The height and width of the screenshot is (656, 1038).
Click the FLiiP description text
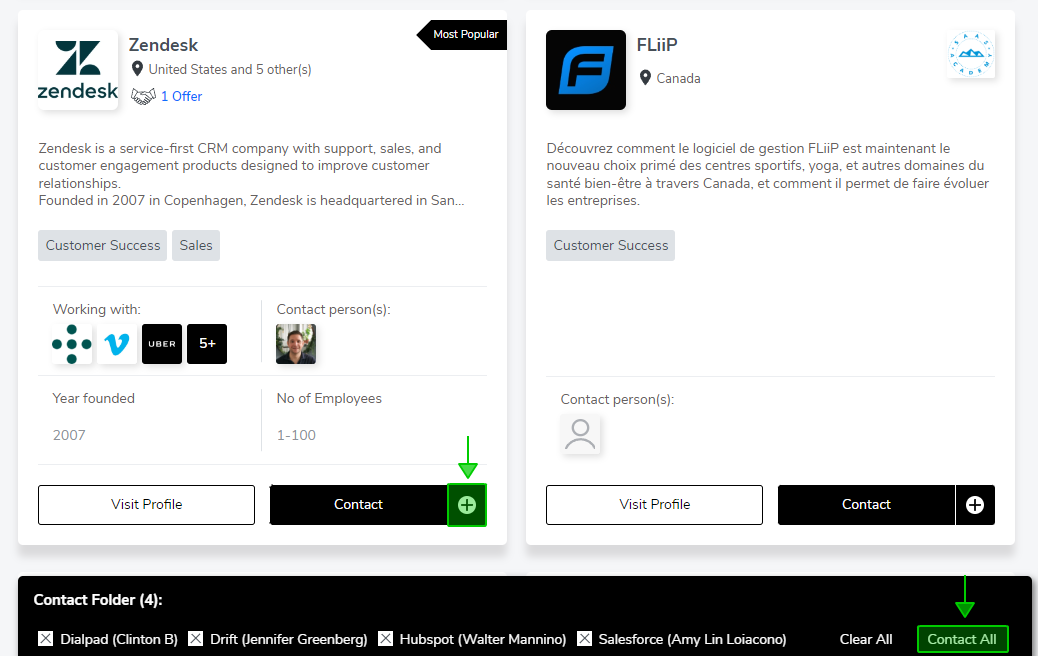pos(768,175)
